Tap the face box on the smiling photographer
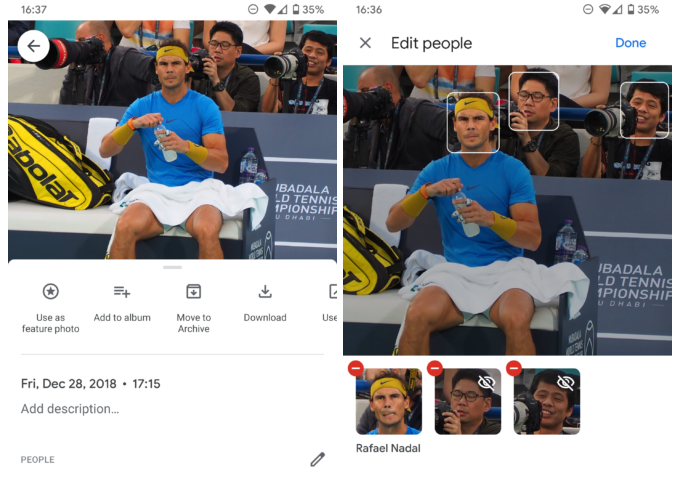682x477 pixels. pyautogui.click(x=644, y=110)
